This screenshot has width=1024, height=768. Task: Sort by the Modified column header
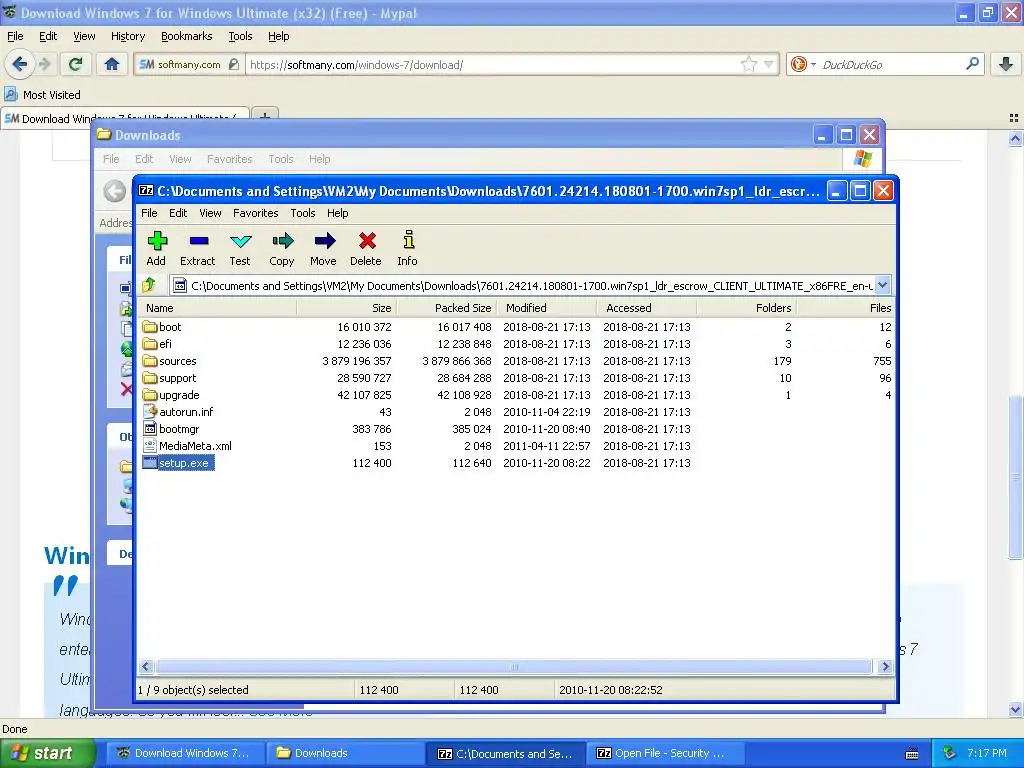point(547,308)
